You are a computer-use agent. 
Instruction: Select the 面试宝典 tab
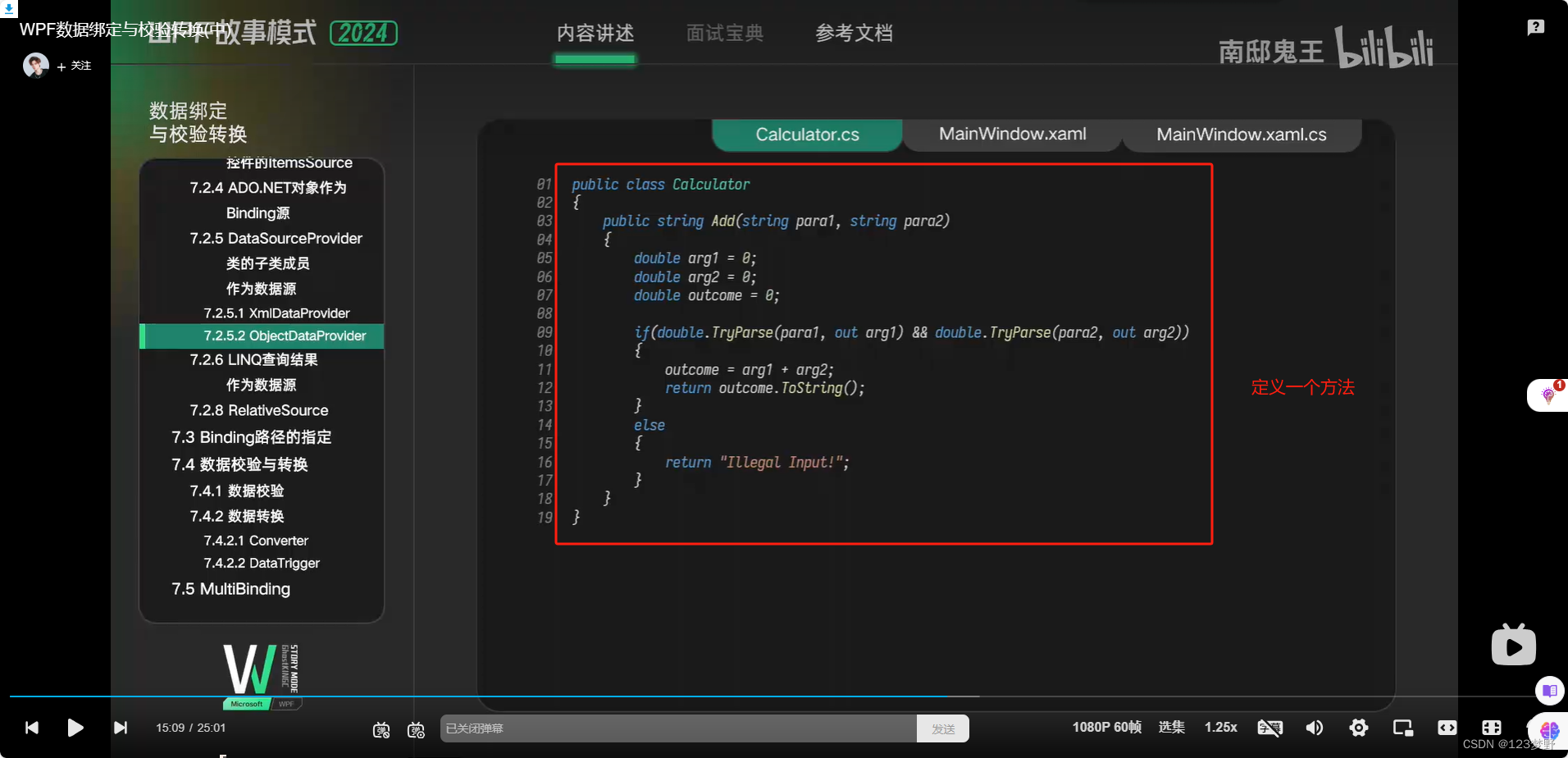click(x=725, y=34)
